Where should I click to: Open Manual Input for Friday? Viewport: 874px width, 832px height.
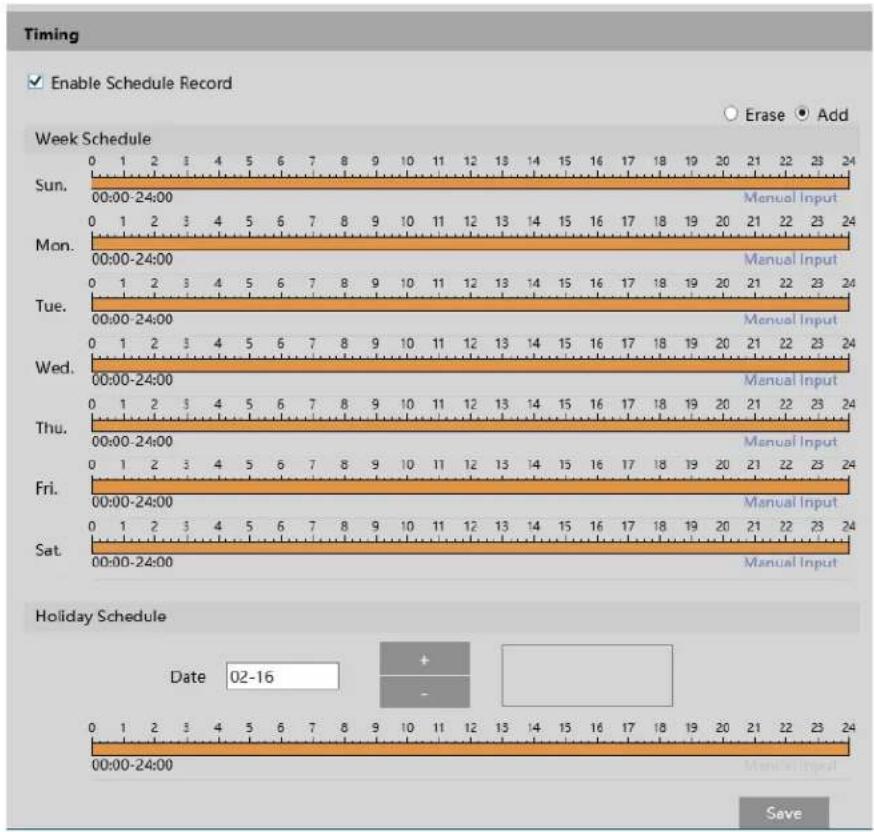coord(790,502)
